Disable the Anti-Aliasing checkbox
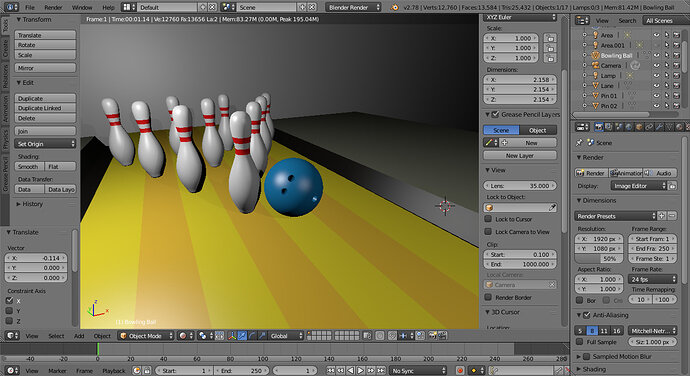 [x=587, y=315]
